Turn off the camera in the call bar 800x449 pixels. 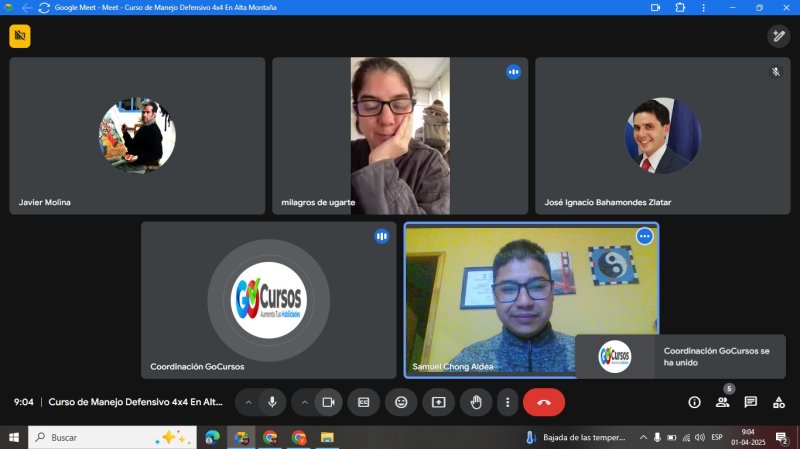tap(327, 402)
